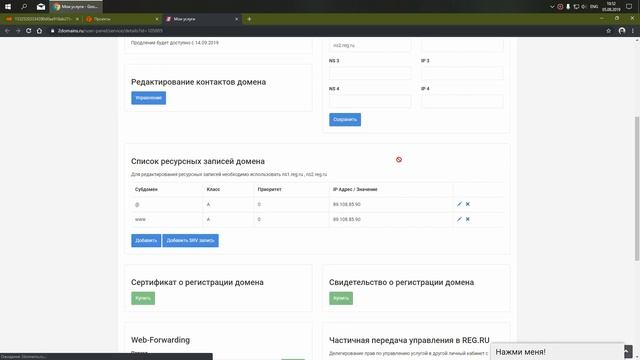640x360 pixels.
Task: Edit the www subdomain record
Action: pos(459,219)
